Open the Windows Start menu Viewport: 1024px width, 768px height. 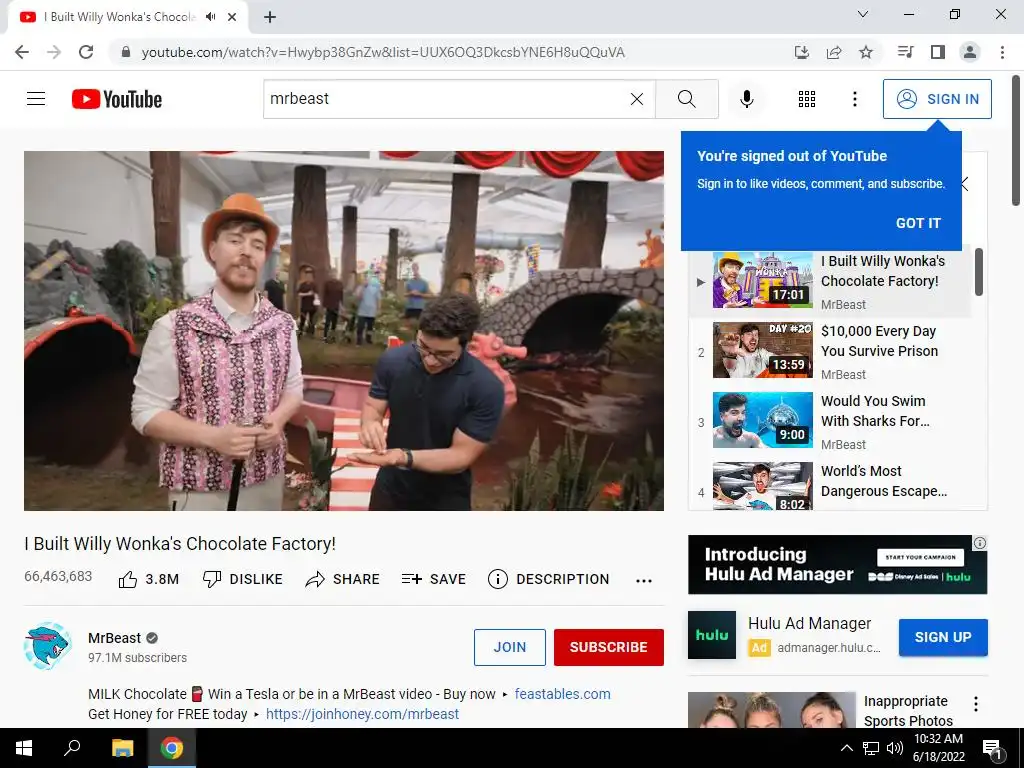pyautogui.click(x=24, y=748)
